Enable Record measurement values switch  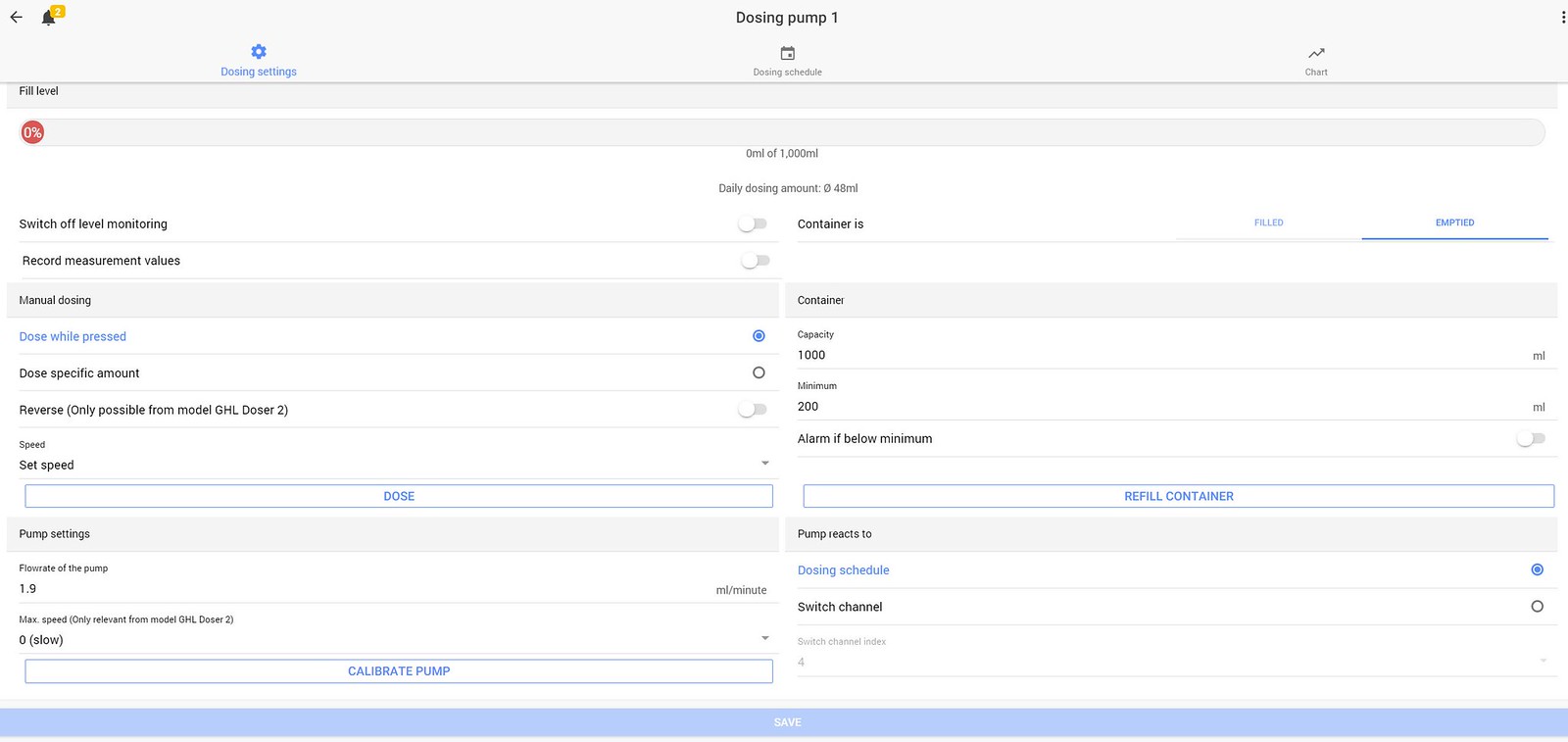[x=756, y=261]
